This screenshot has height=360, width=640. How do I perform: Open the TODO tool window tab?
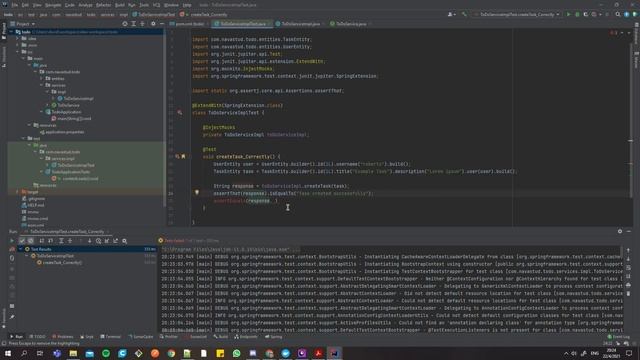tap(38, 337)
